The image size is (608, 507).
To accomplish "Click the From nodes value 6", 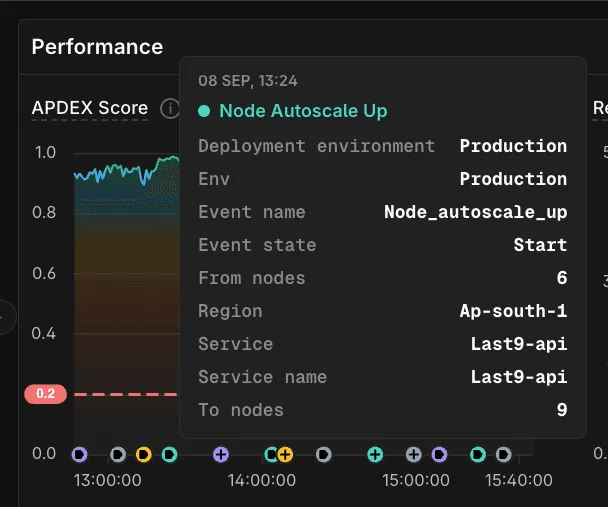I will (562, 278).
